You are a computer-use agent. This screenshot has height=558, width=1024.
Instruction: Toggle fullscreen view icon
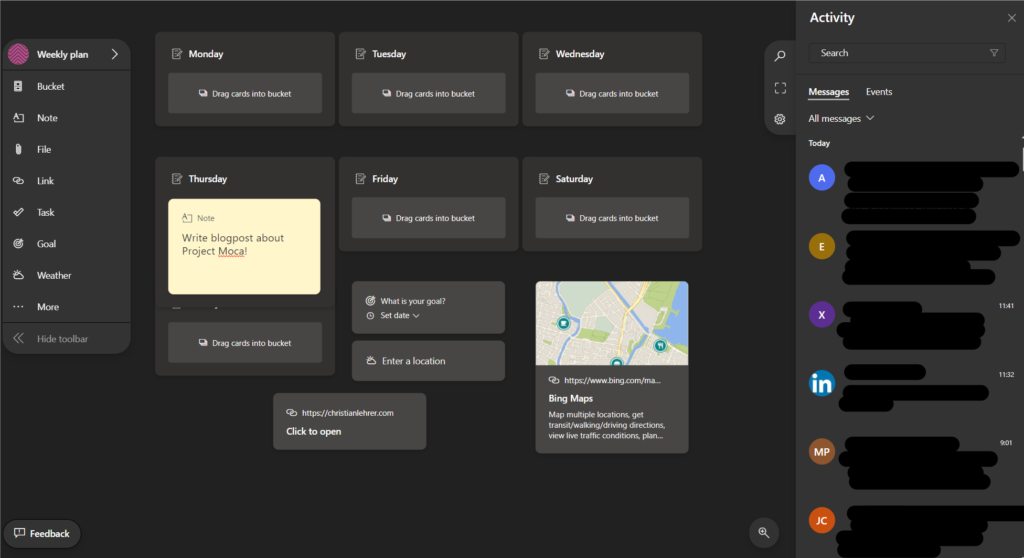pos(780,88)
